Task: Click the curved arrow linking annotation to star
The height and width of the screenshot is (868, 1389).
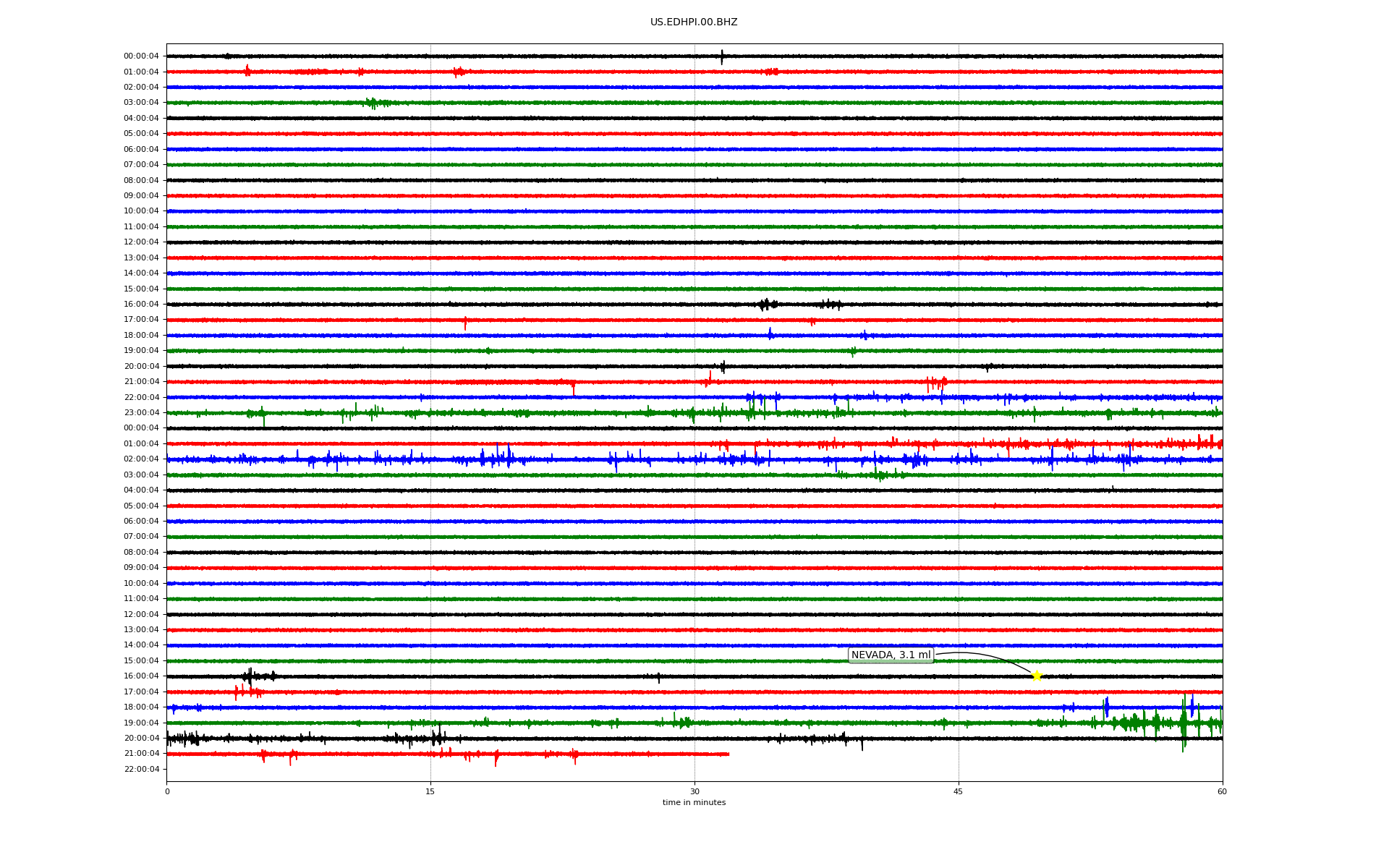Action: click(991, 655)
